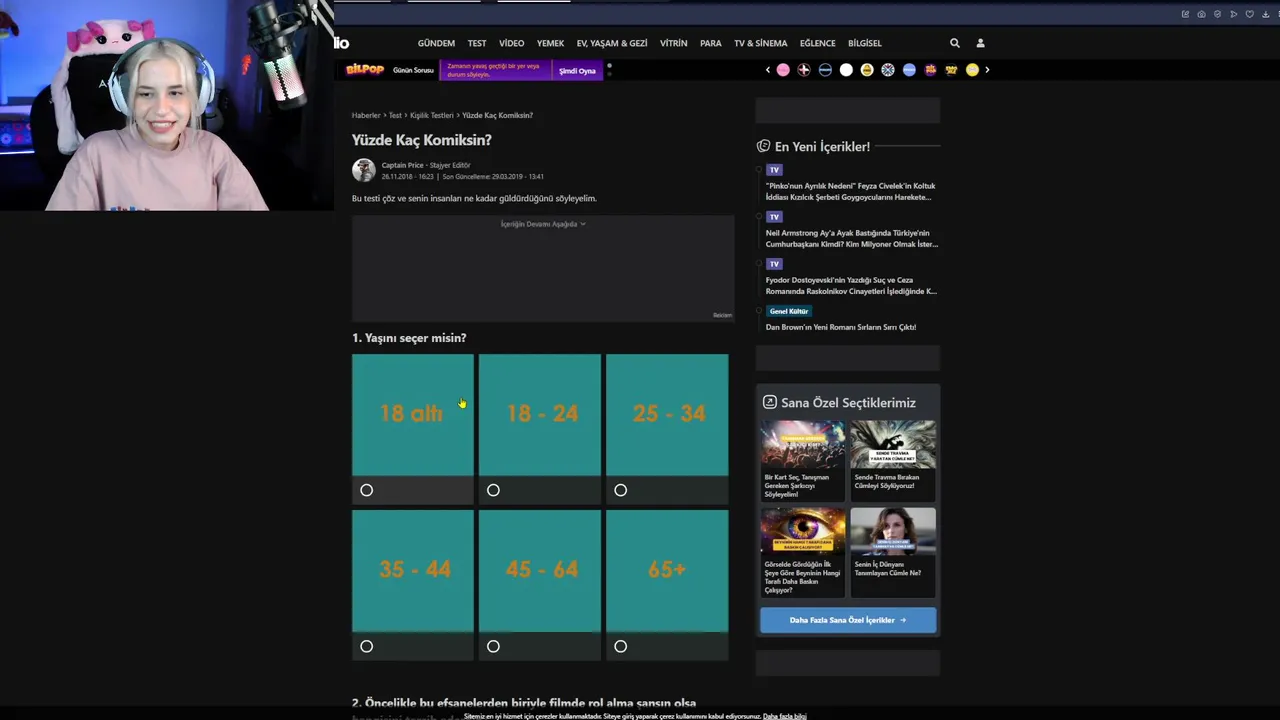Viewport: 1280px width, 720px height.
Task: Click the Genel Kültür category tag
Action: (x=789, y=311)
